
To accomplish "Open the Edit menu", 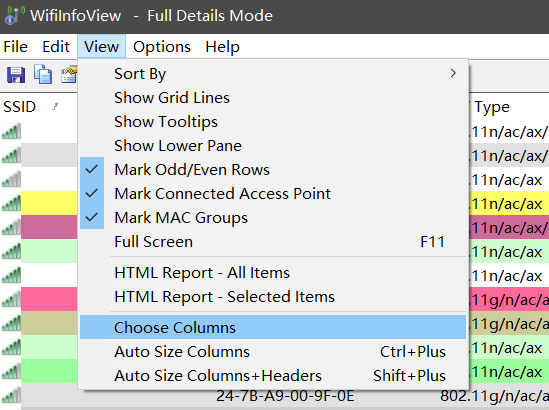I will point(56,47).
